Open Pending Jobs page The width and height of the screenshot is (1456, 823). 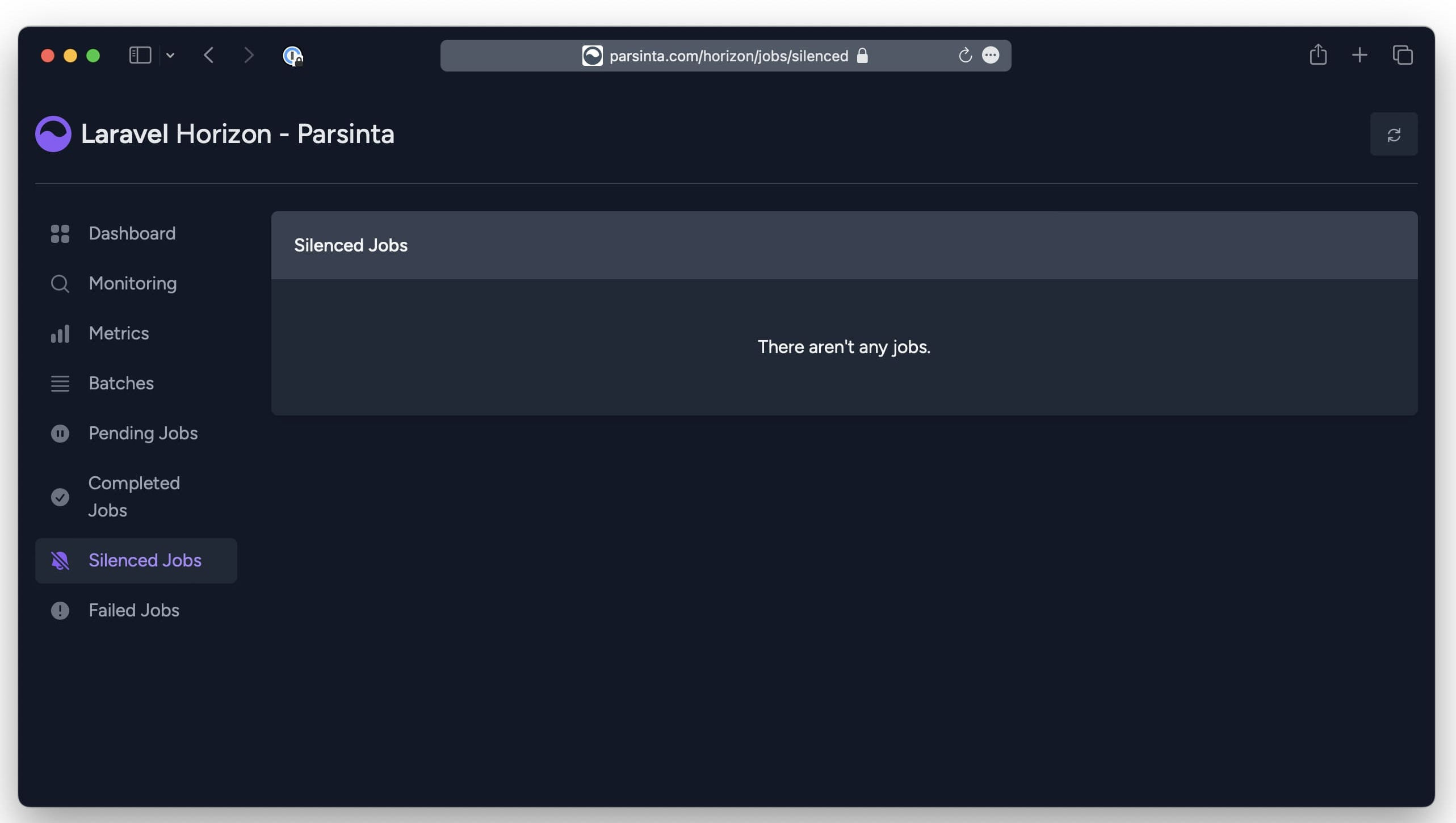click(x=136, y=433)
